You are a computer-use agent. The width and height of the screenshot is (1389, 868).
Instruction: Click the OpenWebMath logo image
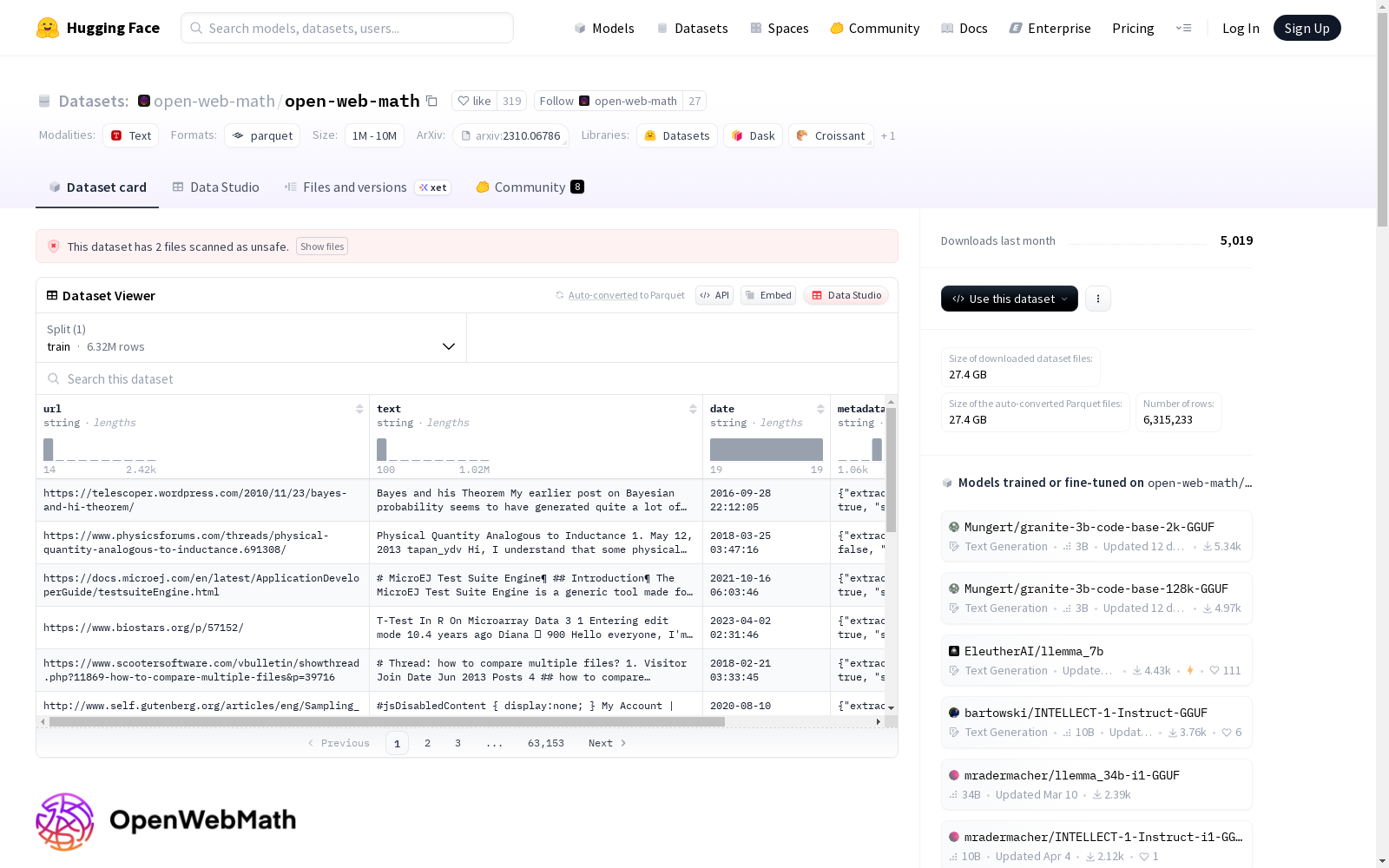tap(166, 821)
